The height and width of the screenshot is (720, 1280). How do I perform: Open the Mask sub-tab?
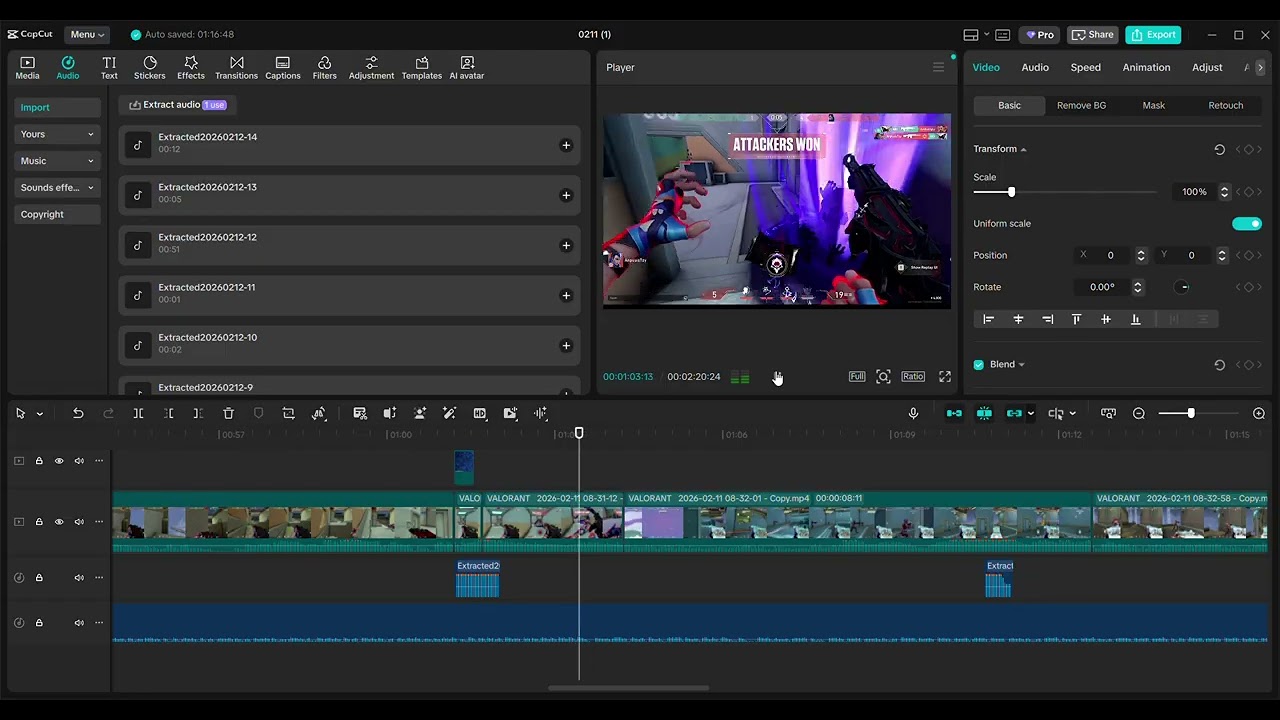pyautogui.click(x=1153, y=105)
